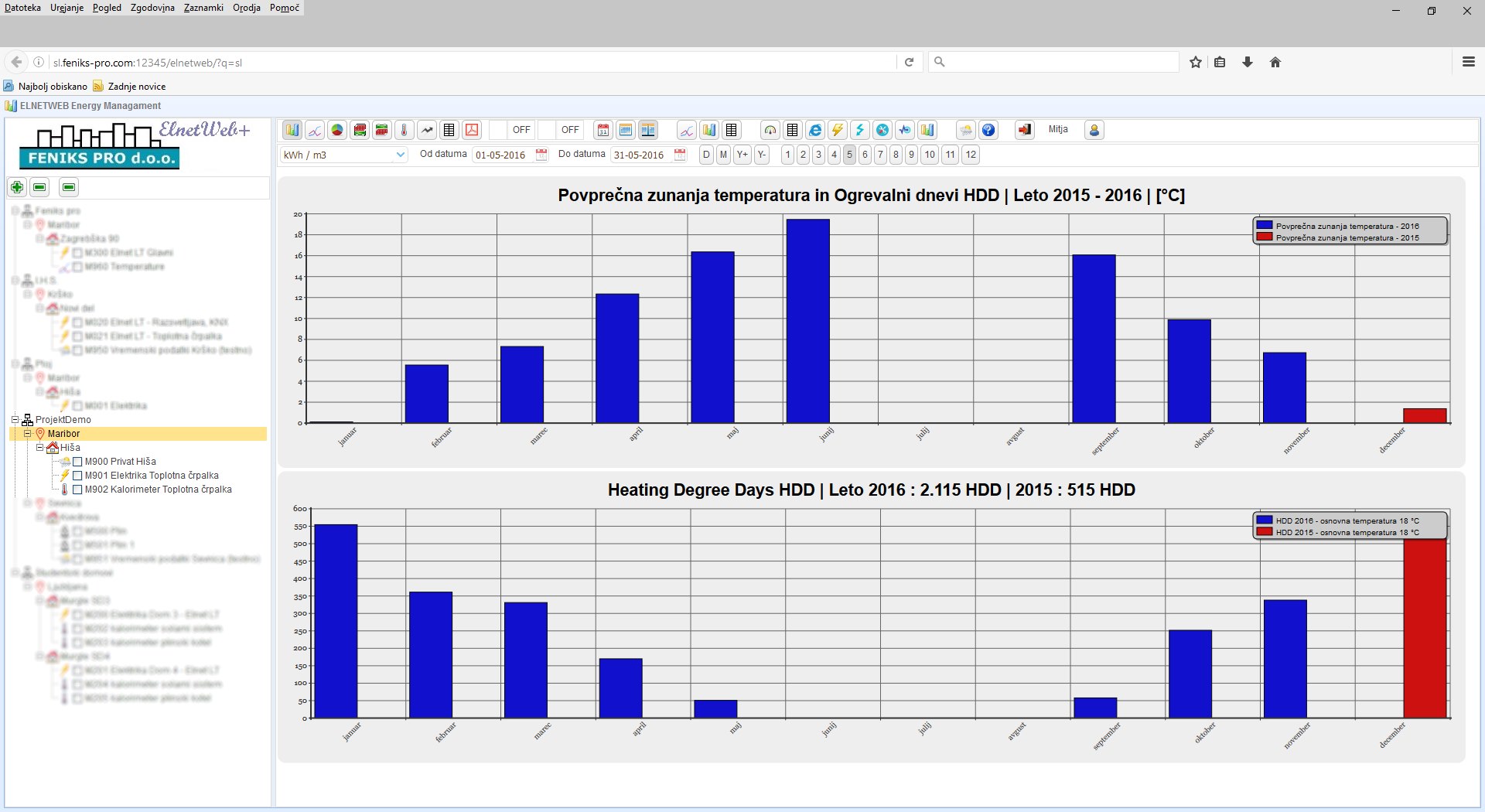The image size is (1485, 812).
Task: Open the speedometer gauge icon
Action: (770, 130)
